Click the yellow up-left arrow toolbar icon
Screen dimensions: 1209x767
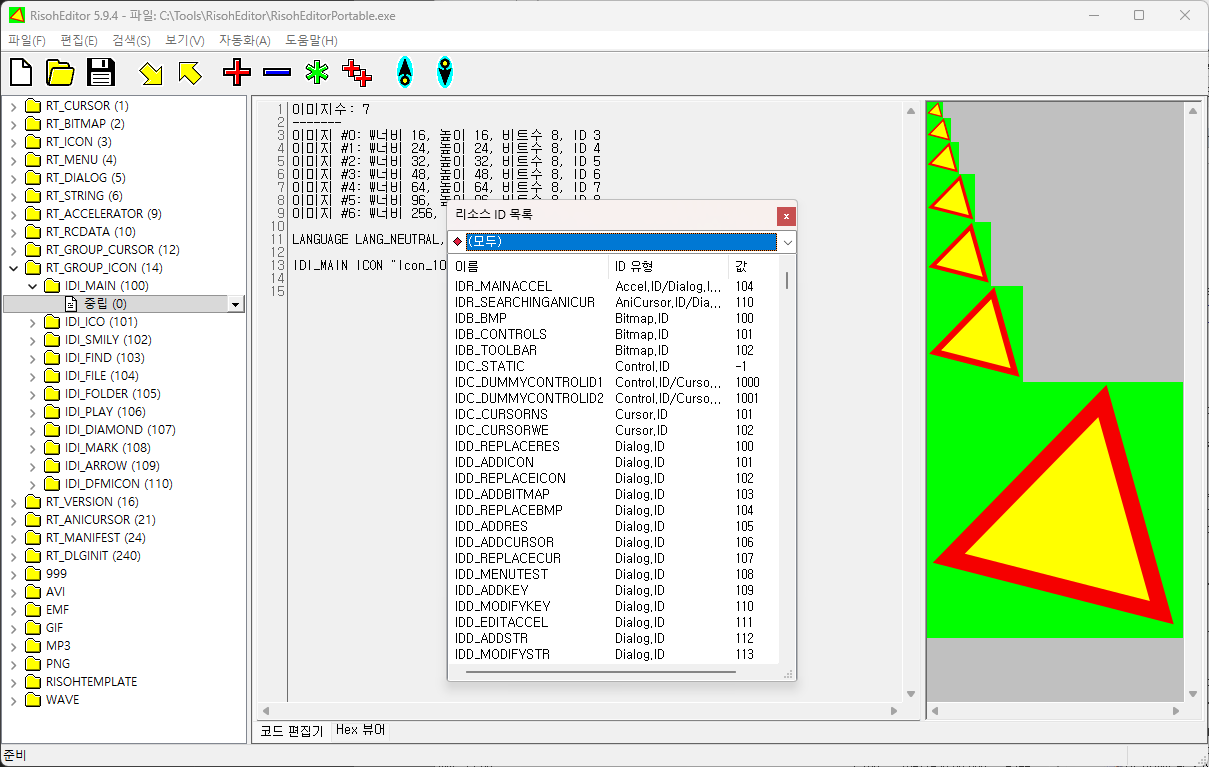click(189, 72)
